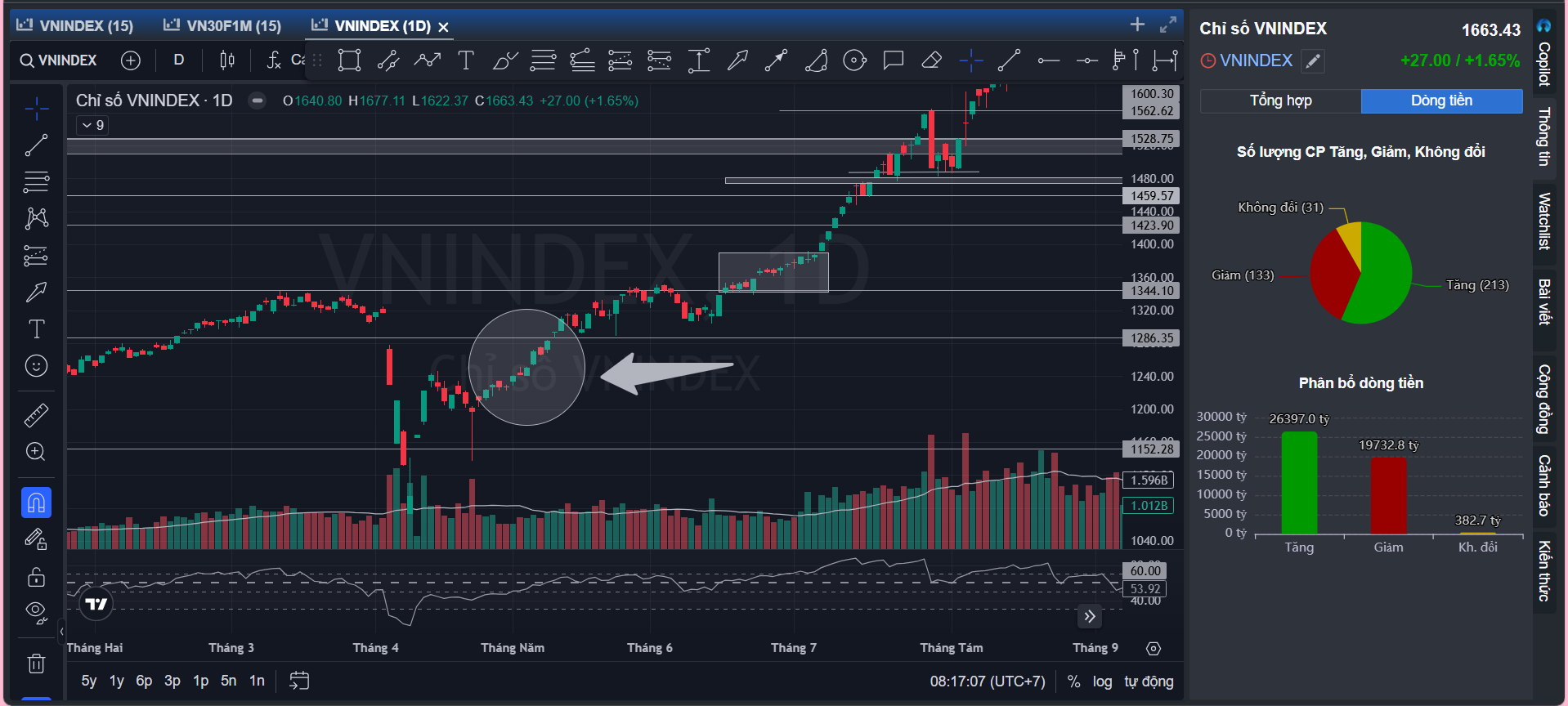The width and height of the screenshot is (1568, 706).
Task: Toggle lock all drawings
Action: tap(36, 577)
